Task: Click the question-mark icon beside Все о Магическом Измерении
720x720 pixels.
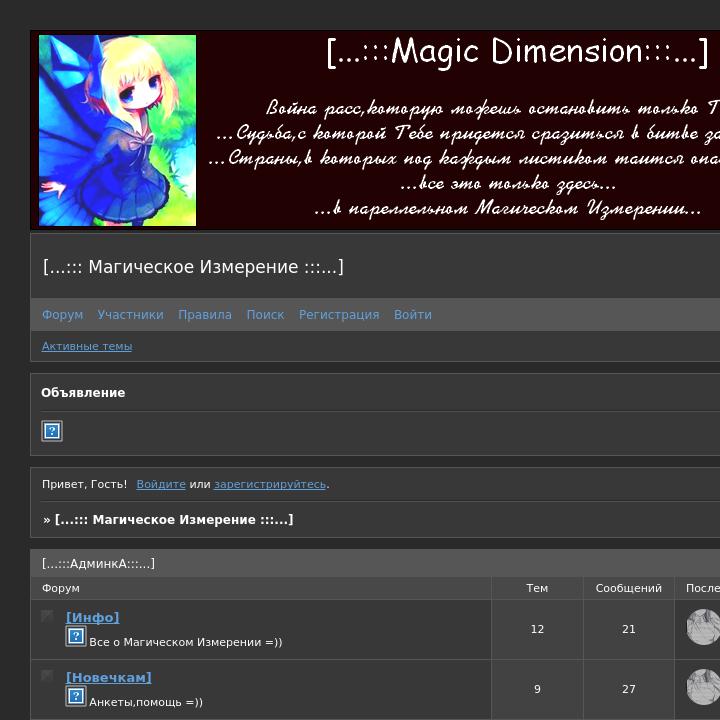Action: click(x=76, y=636)
